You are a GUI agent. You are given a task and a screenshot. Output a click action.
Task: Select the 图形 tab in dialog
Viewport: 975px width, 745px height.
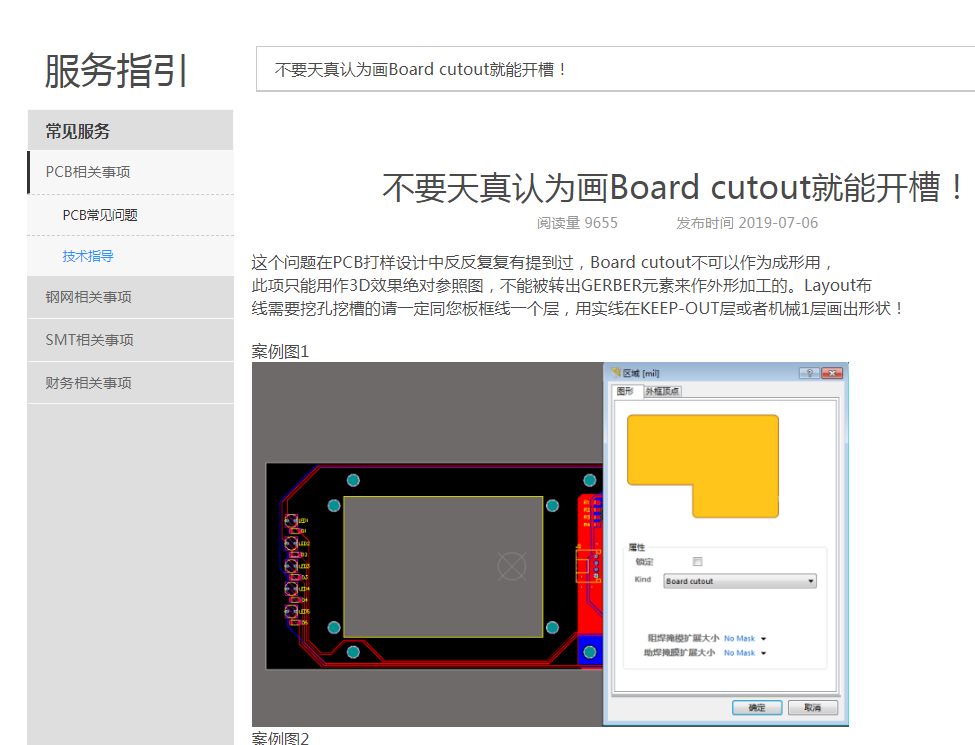pos(625,391)
